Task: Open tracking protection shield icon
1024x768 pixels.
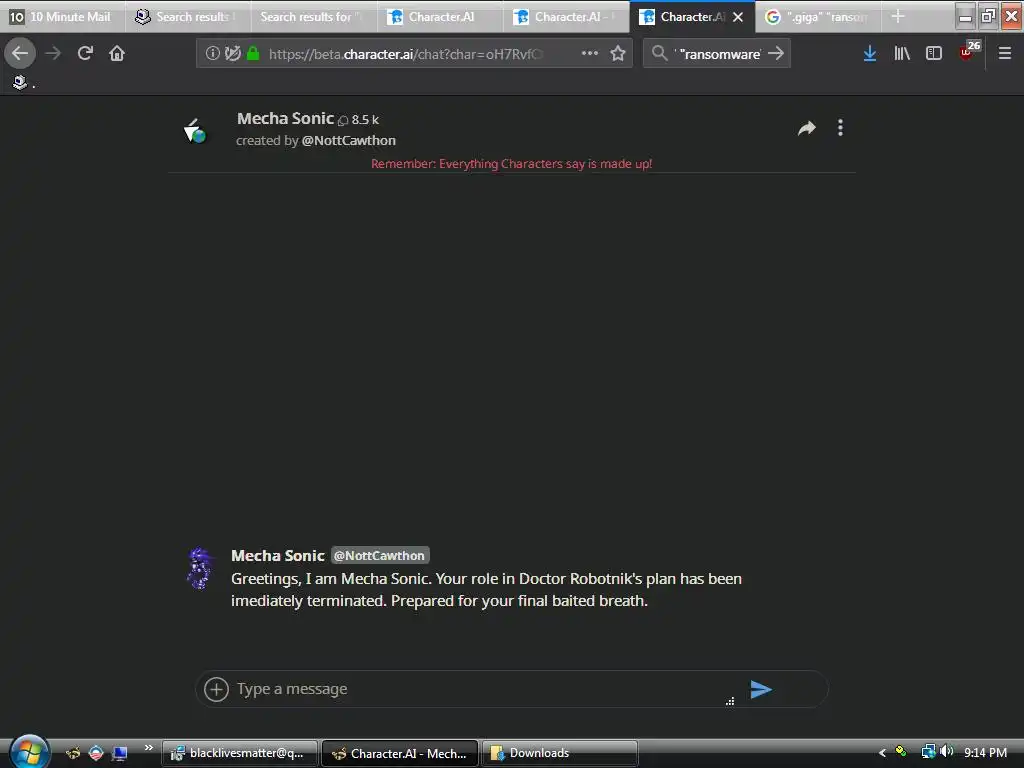Action: coord(232,53)
